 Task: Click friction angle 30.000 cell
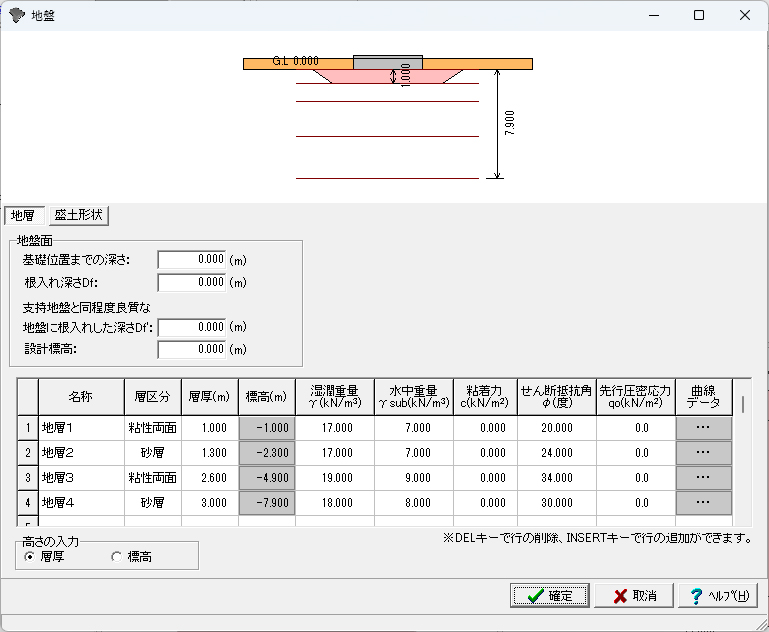[x=557, y=503]
